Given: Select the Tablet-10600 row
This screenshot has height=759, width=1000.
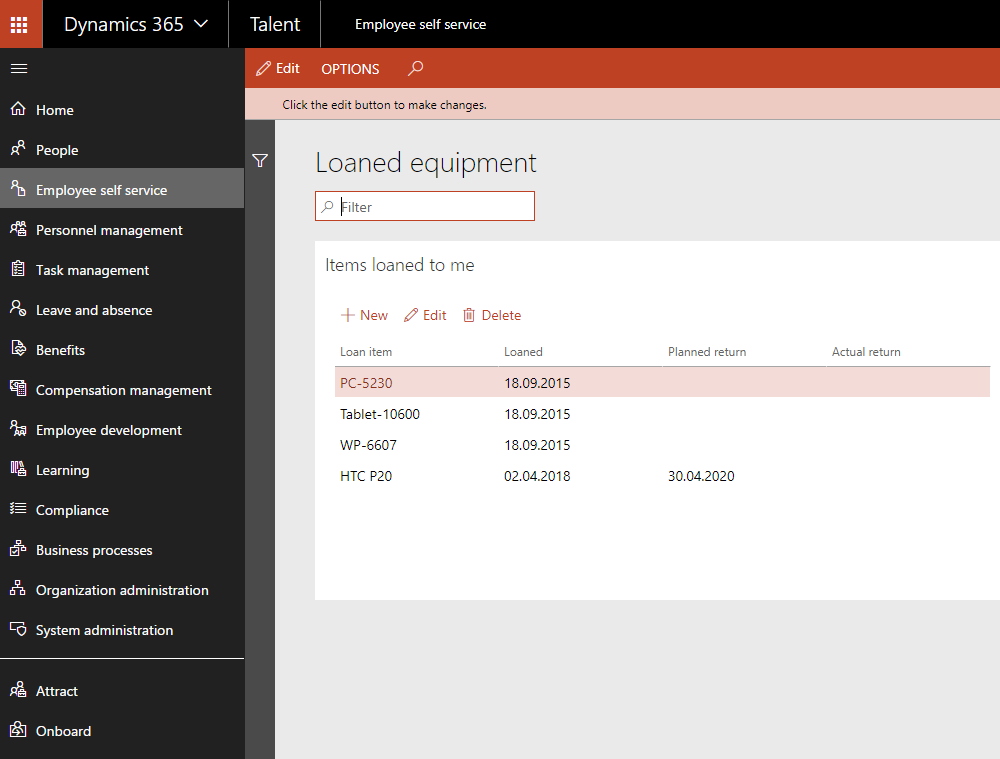Looking at the screenshot, I should (x=380, y=414).
